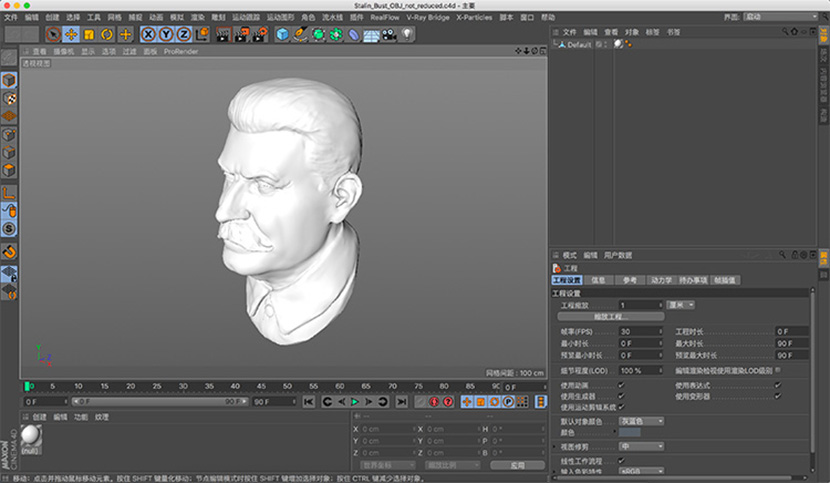Open the X-Particles menu

pos(474,17)
